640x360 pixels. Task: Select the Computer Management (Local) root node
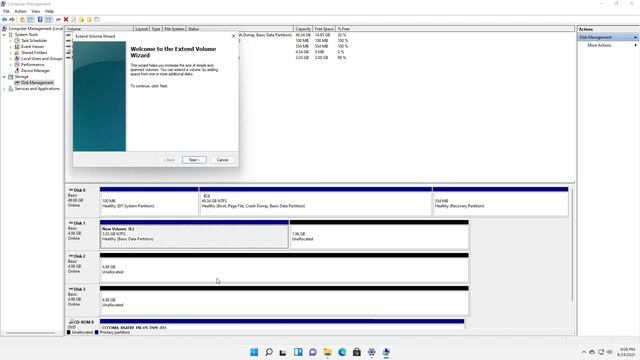tap(36, 29)
